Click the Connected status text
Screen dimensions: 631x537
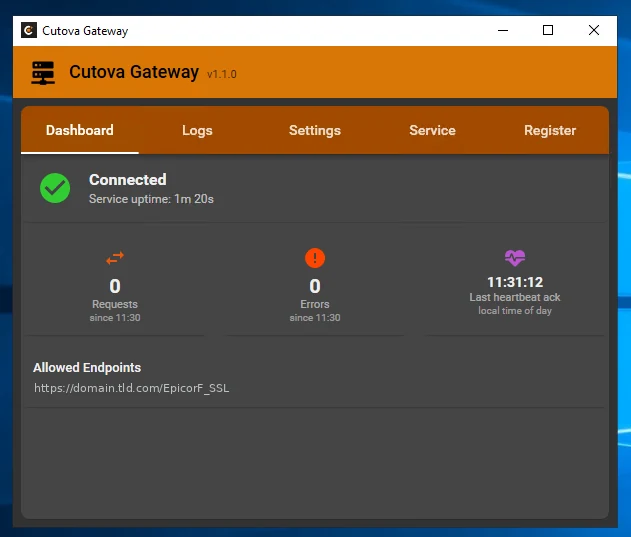click(128, 180)
